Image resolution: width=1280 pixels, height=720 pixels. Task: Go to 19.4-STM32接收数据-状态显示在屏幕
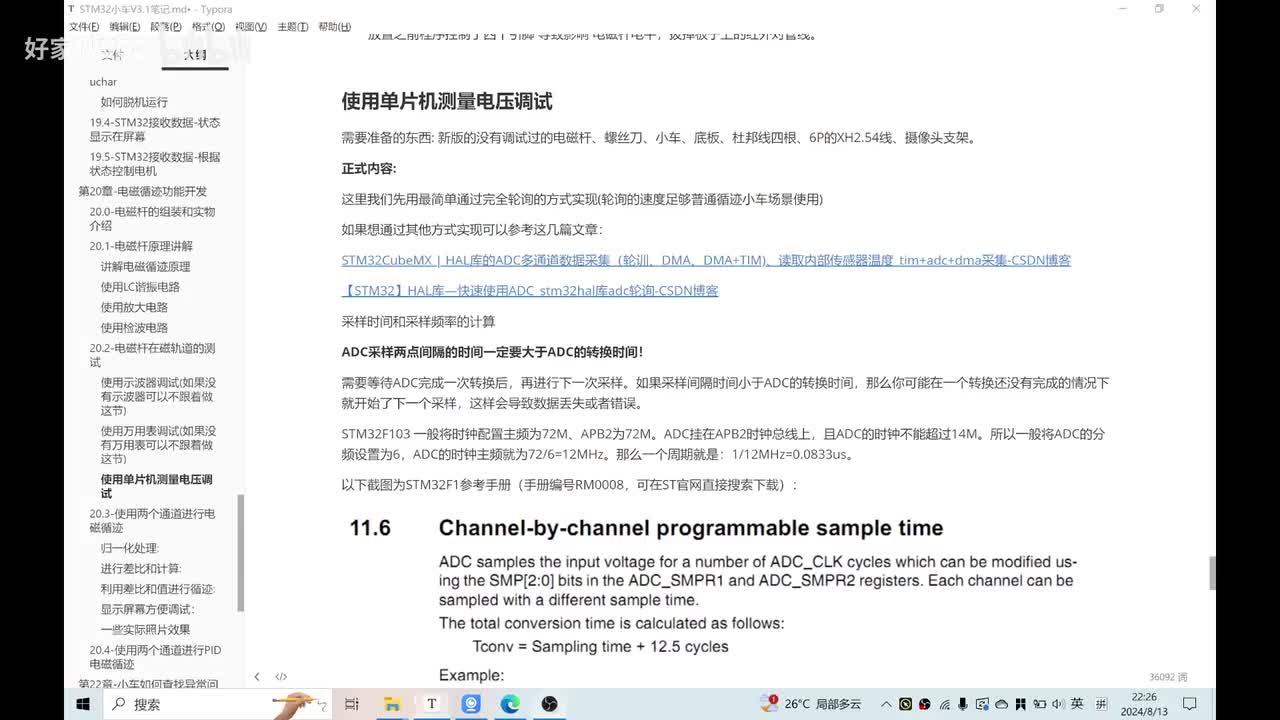click(x=155, y=129)
